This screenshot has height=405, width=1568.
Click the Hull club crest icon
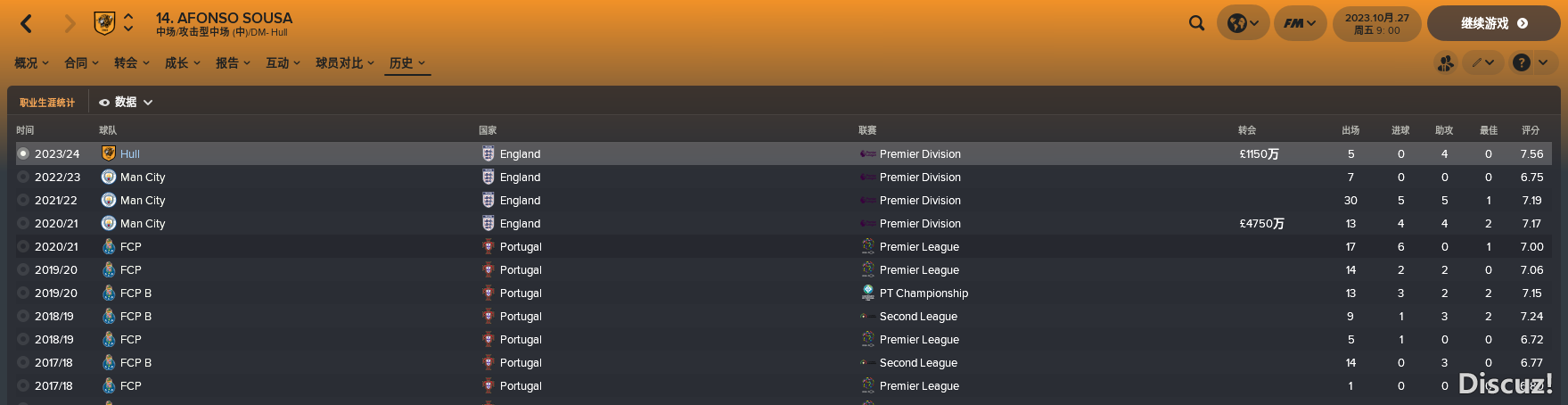click(104, 23)
